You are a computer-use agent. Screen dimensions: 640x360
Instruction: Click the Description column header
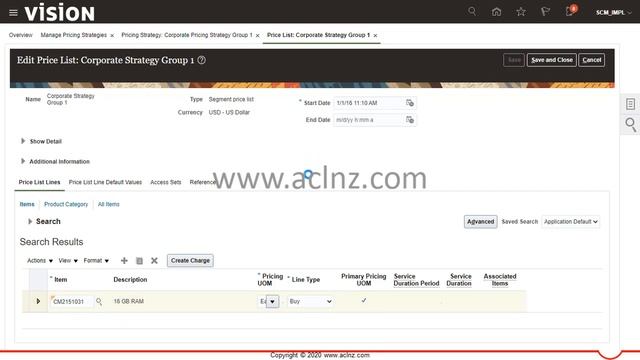pyautogui.click(x=130, y=280)
